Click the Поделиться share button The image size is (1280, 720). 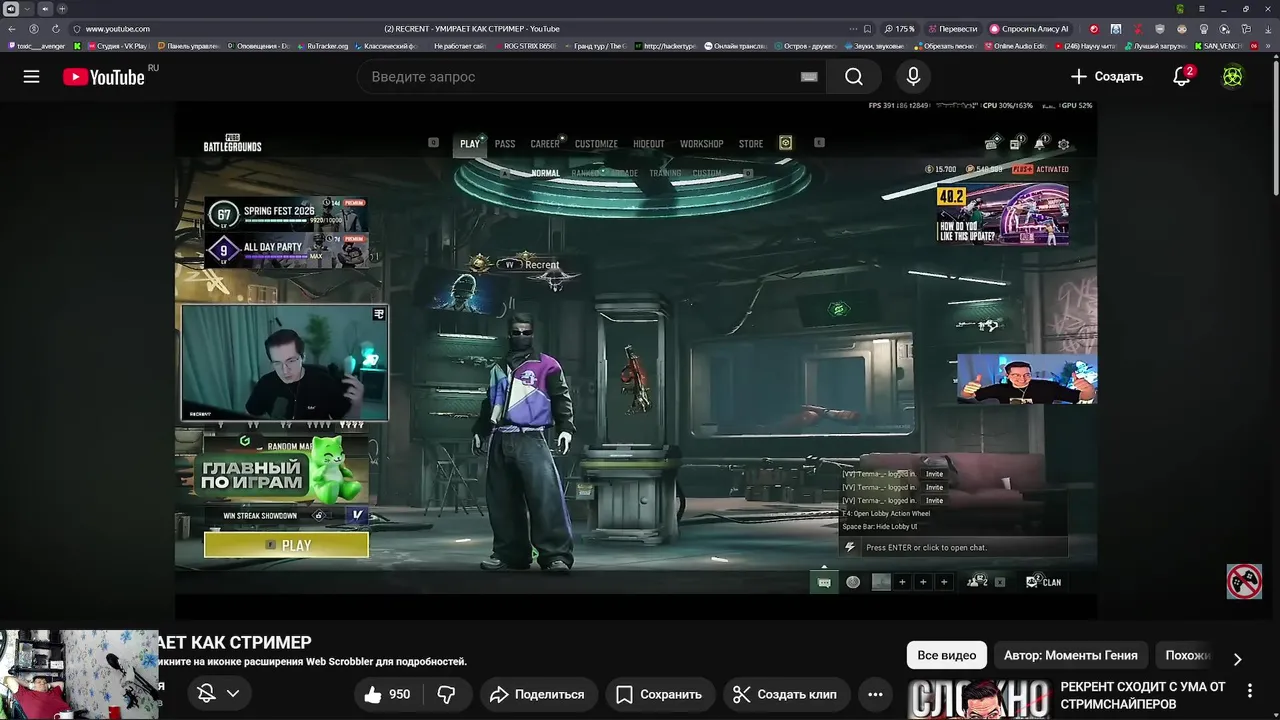pos(538,694)
